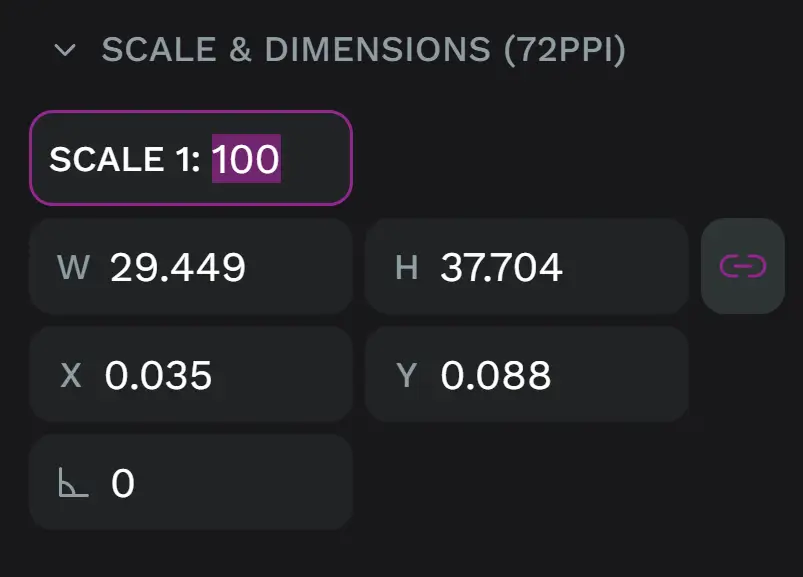This screenshot has width=803, height=577.
Task: Collapse the Scale & Dimensions section chevron
Action: [x=65, y=50]
